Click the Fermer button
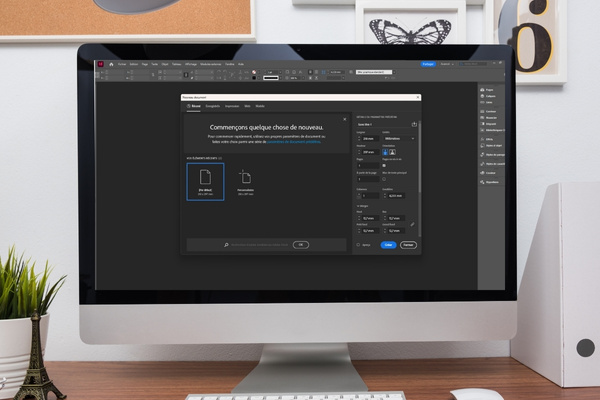The width and height of the screenshot is (600, 400). [408, 244]
